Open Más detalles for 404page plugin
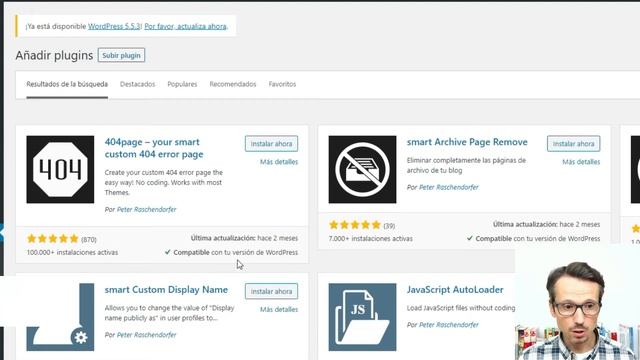 (279, 162)
